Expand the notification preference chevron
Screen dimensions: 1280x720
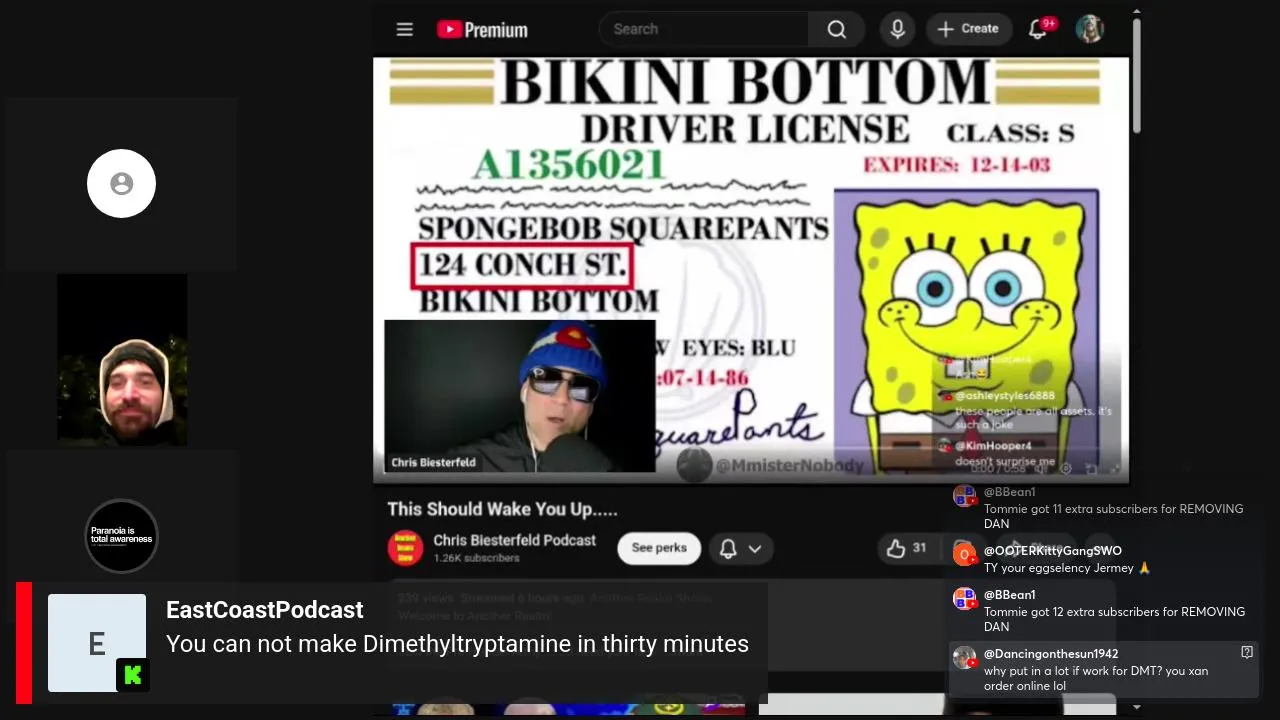coord(755,548)
